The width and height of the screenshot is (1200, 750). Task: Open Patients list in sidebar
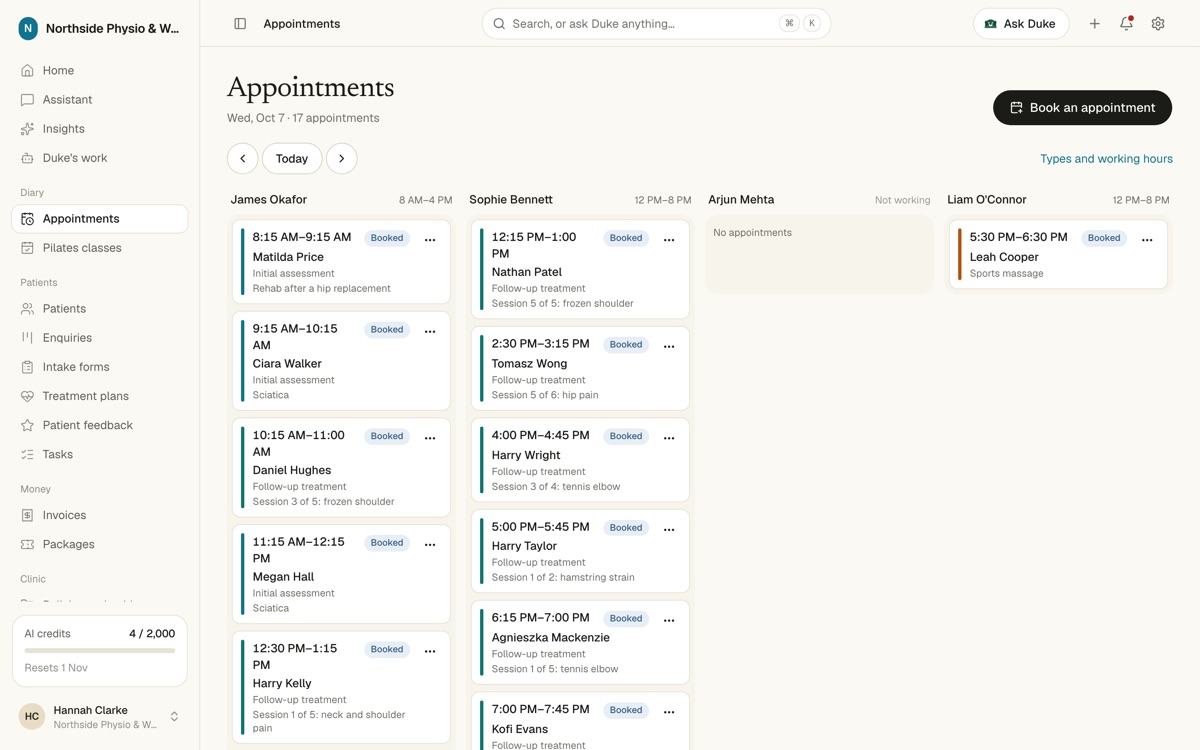99,309
